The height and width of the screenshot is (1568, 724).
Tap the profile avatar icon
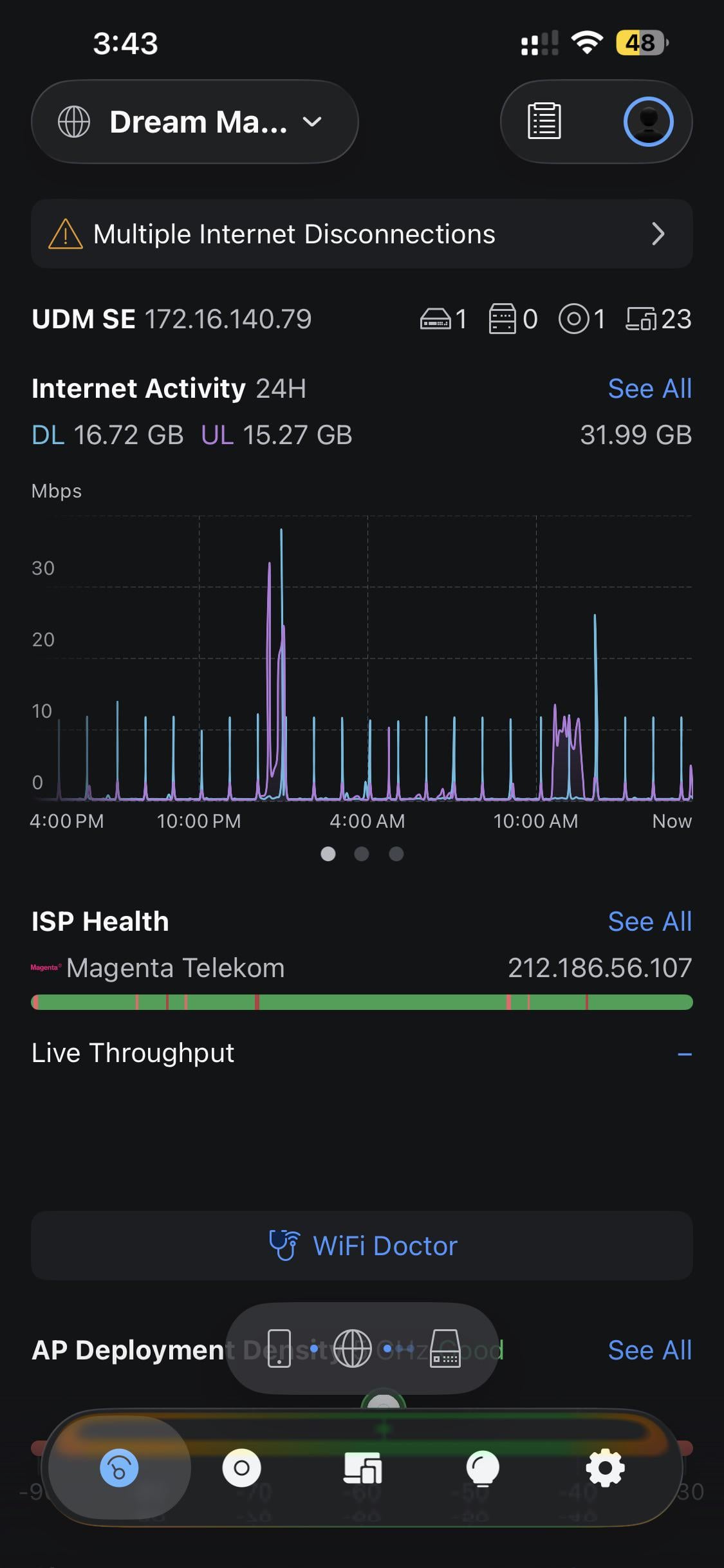pos(647,121)
